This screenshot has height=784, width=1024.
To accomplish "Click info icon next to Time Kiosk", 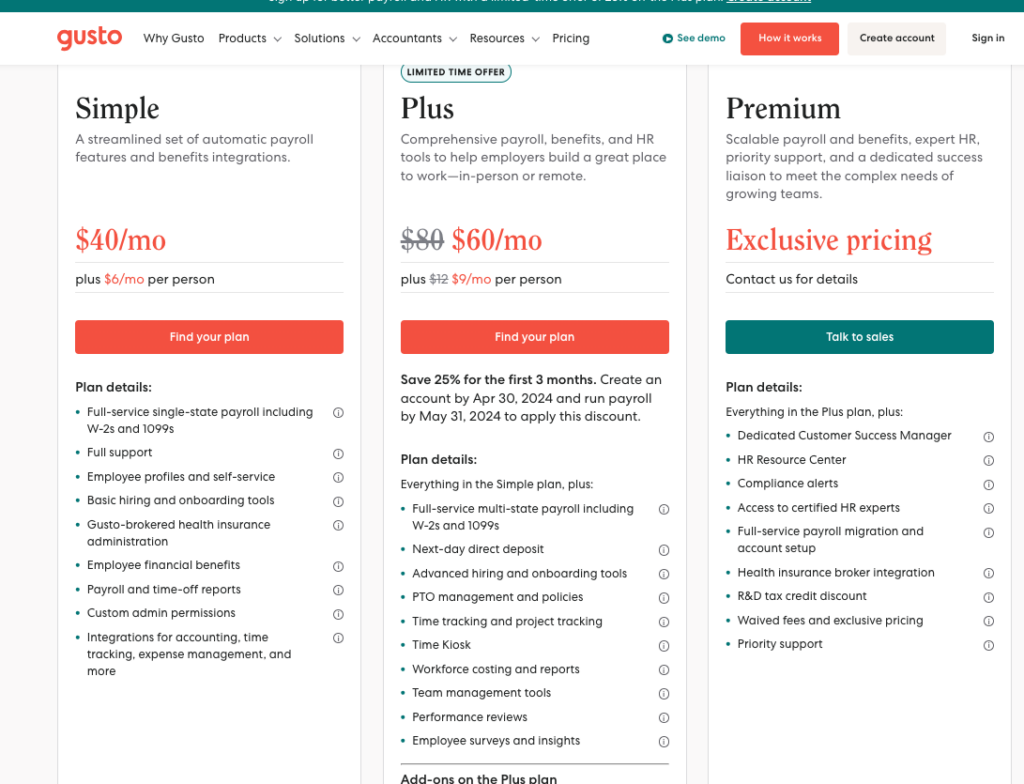I will coord(664,646).
